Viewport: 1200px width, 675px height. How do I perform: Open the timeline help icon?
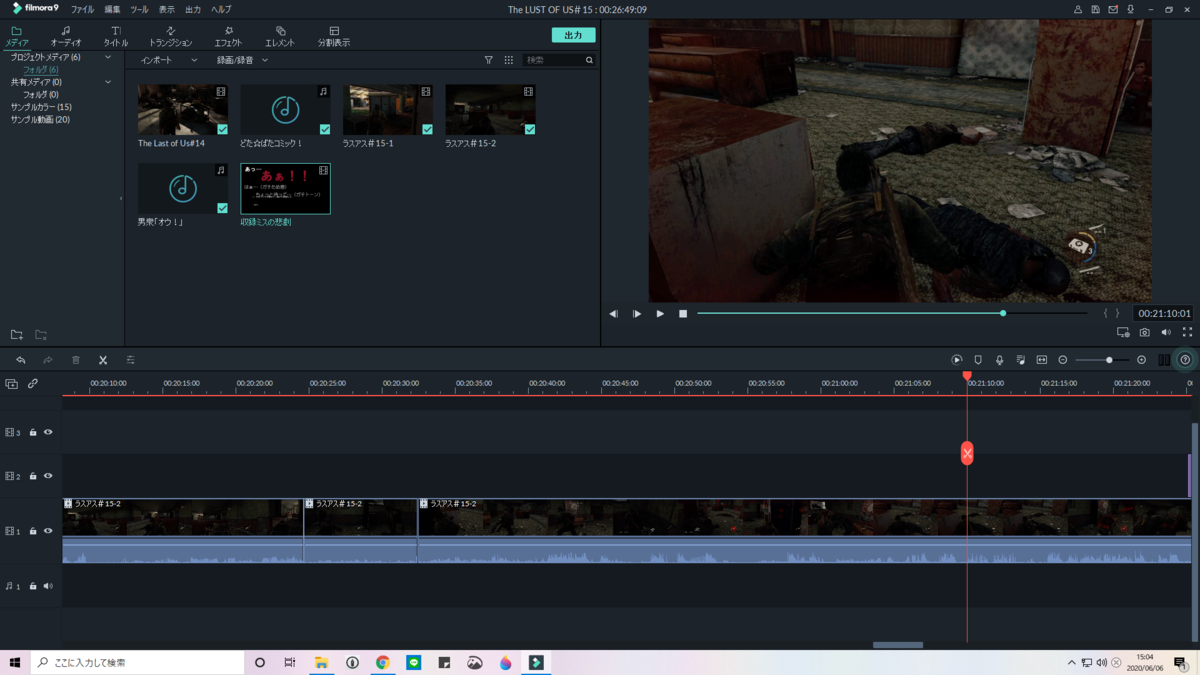(1185, 360)
